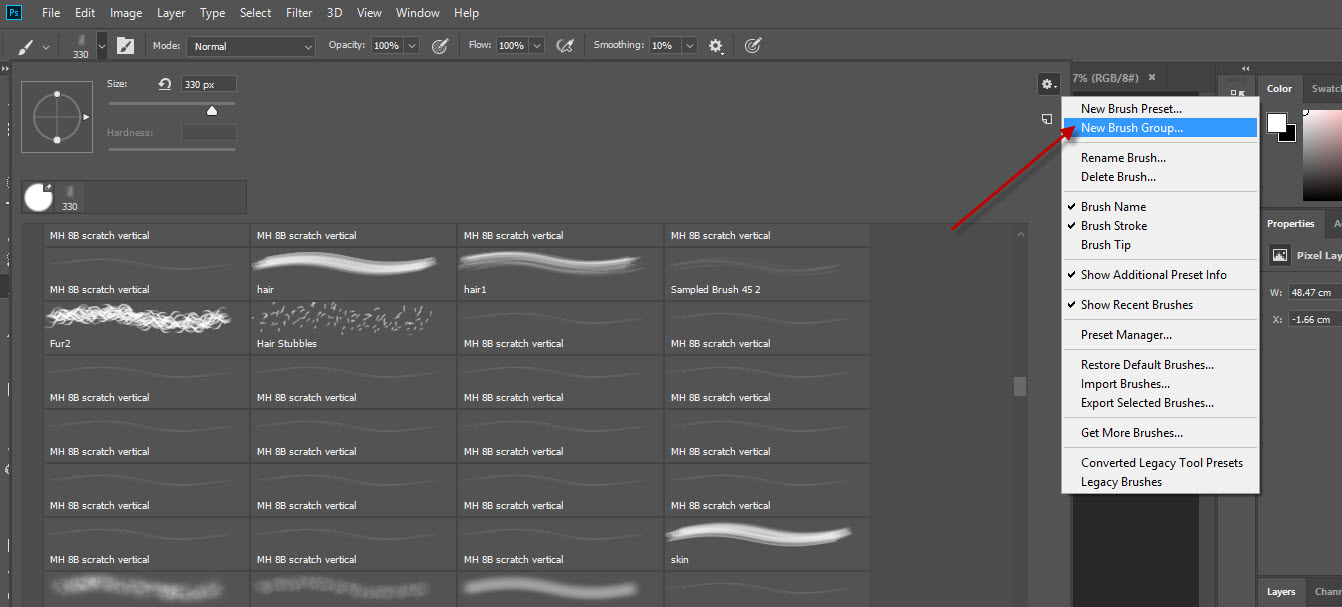This screenshot has height=607, width=1342.
Task: Expand the Flow dropdown arrow
Action: tap(537, 46)
